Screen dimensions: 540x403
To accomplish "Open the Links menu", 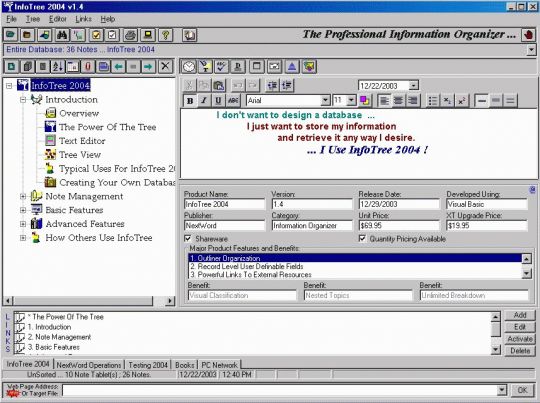I will pyautogui.click(x=84, y=19).
